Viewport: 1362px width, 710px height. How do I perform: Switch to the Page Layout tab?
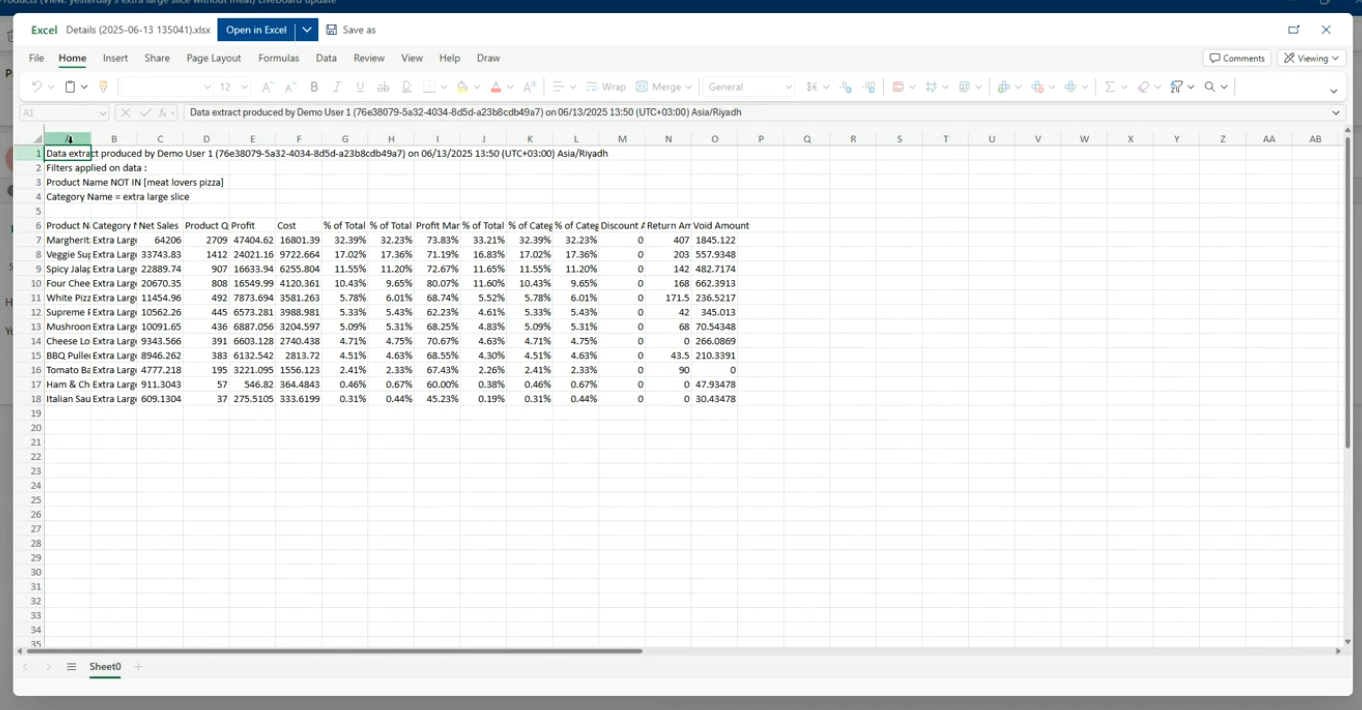214,58
